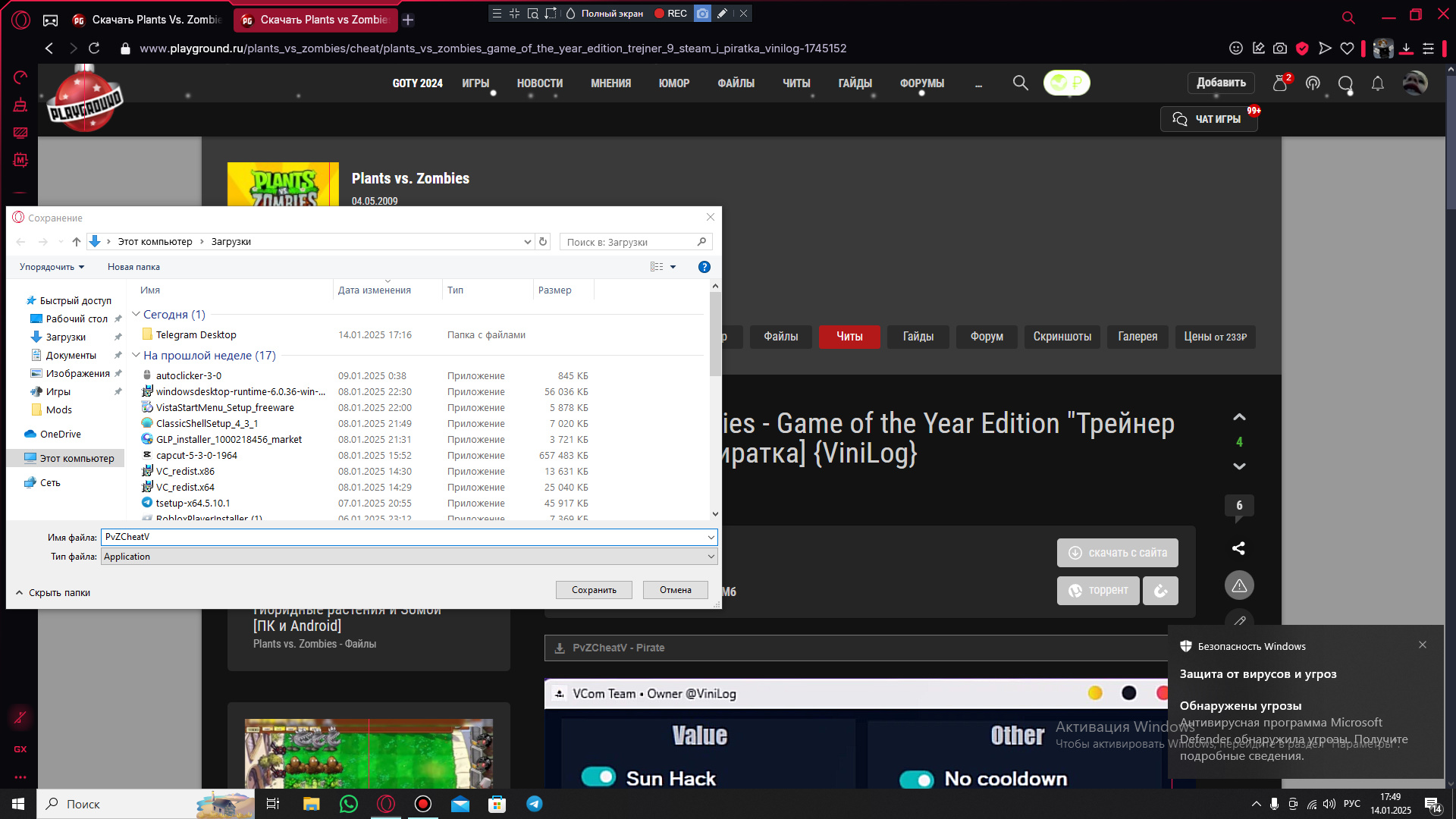Collapse the Сегодня (1) group
Image resolution: width=1456 pixels, height=819 pixels.
[x=136, y=314]
